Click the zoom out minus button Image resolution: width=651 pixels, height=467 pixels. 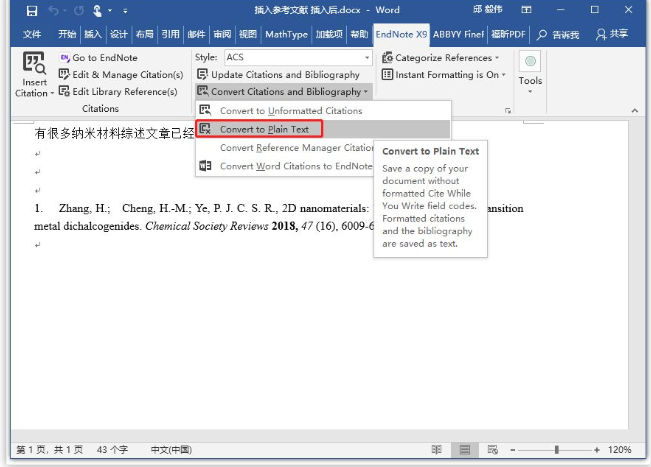click(513, 450)
